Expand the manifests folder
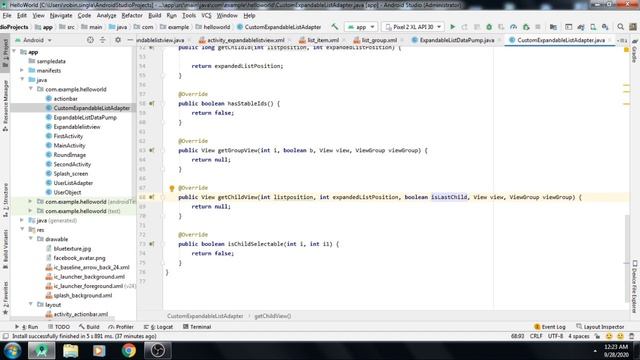This screenshot has width=640, height=360. (x=22, y=70)
